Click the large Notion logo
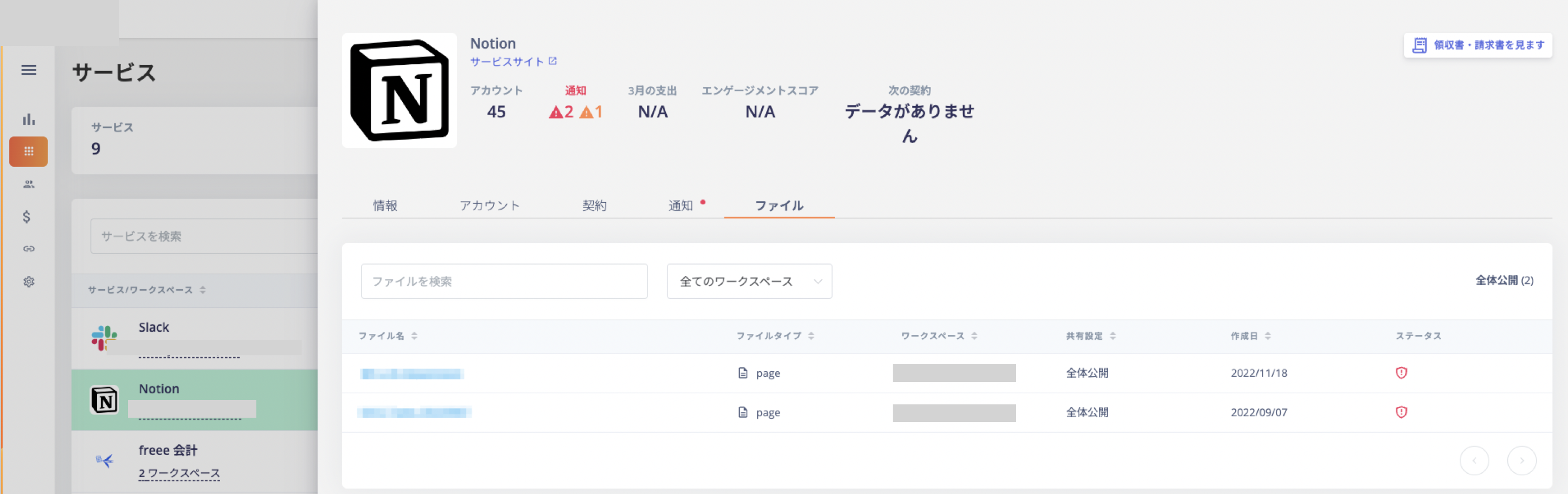This screenshot has height=494, width=1568. click(399, 90)
